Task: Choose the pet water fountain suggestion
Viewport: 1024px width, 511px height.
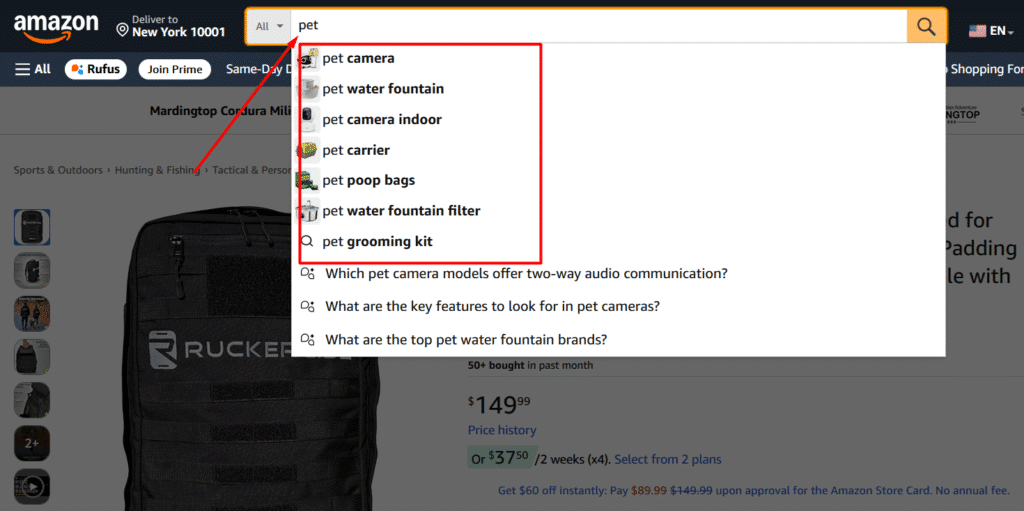Action: pos(383,89)
